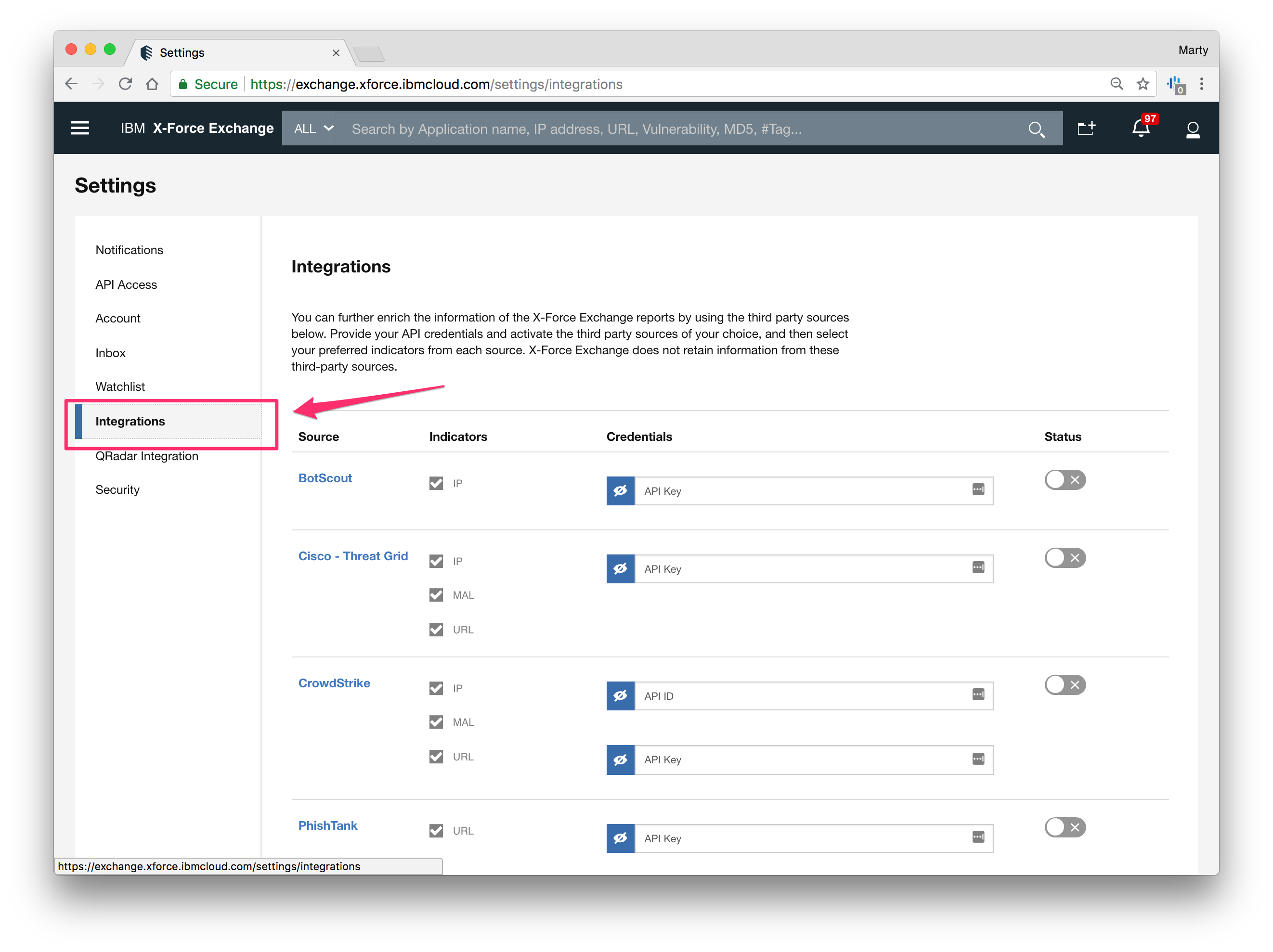Expand the ALL search filter dropdown

click(313, 129)
